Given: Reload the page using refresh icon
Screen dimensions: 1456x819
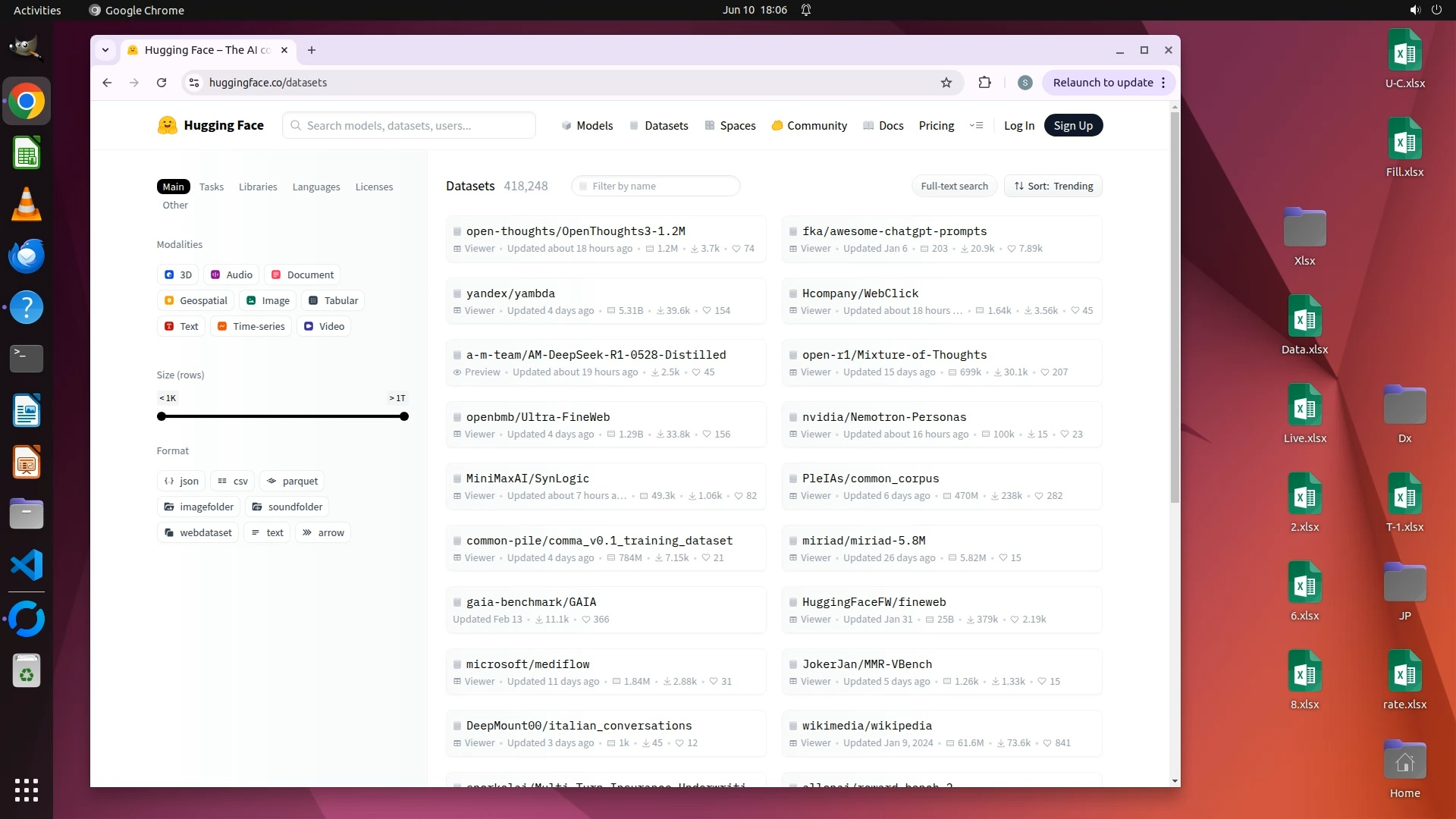Looking at the screenshot, I should pyautogui.click(x=162, y=83).
